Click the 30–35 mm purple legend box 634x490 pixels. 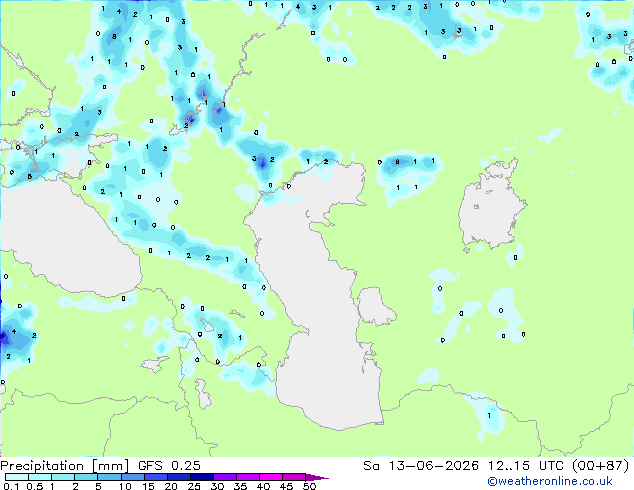click(225, 477)
